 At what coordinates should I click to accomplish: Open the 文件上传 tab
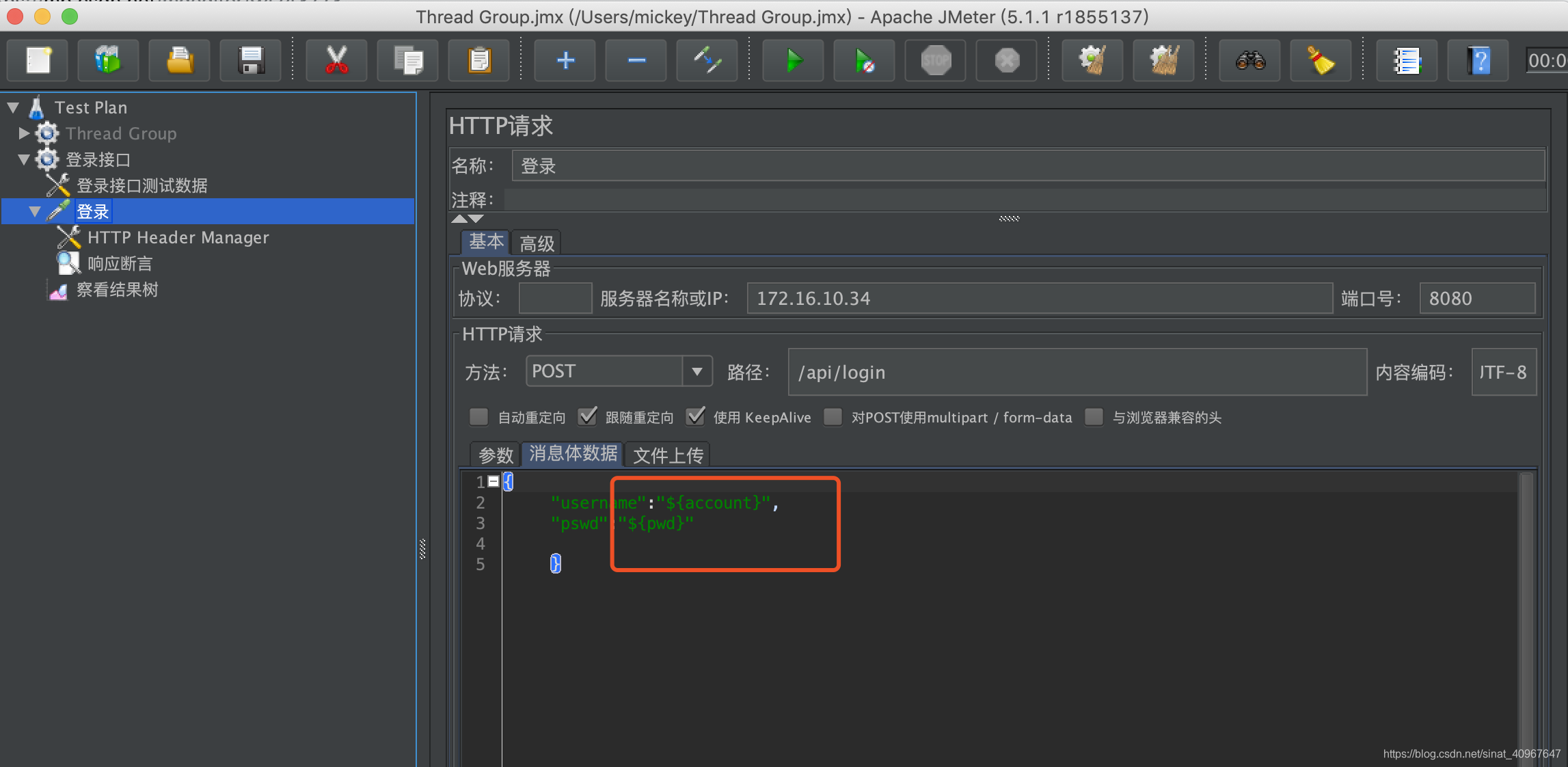[x=668, y=455]
